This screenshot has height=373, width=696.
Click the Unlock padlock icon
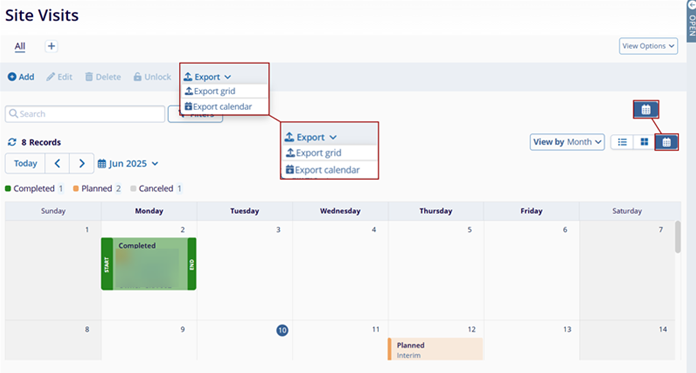pos(138,77)
